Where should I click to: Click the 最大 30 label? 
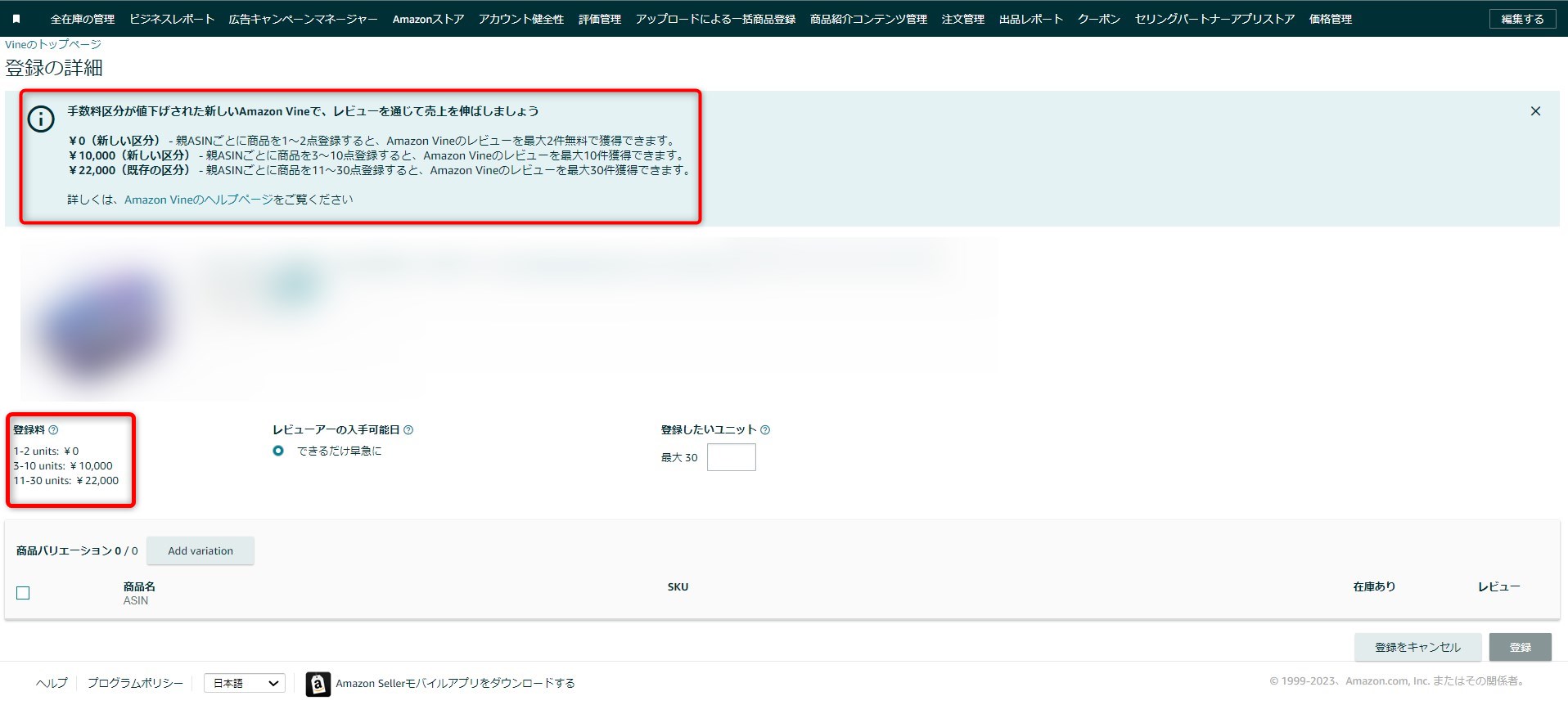(679, 457)
